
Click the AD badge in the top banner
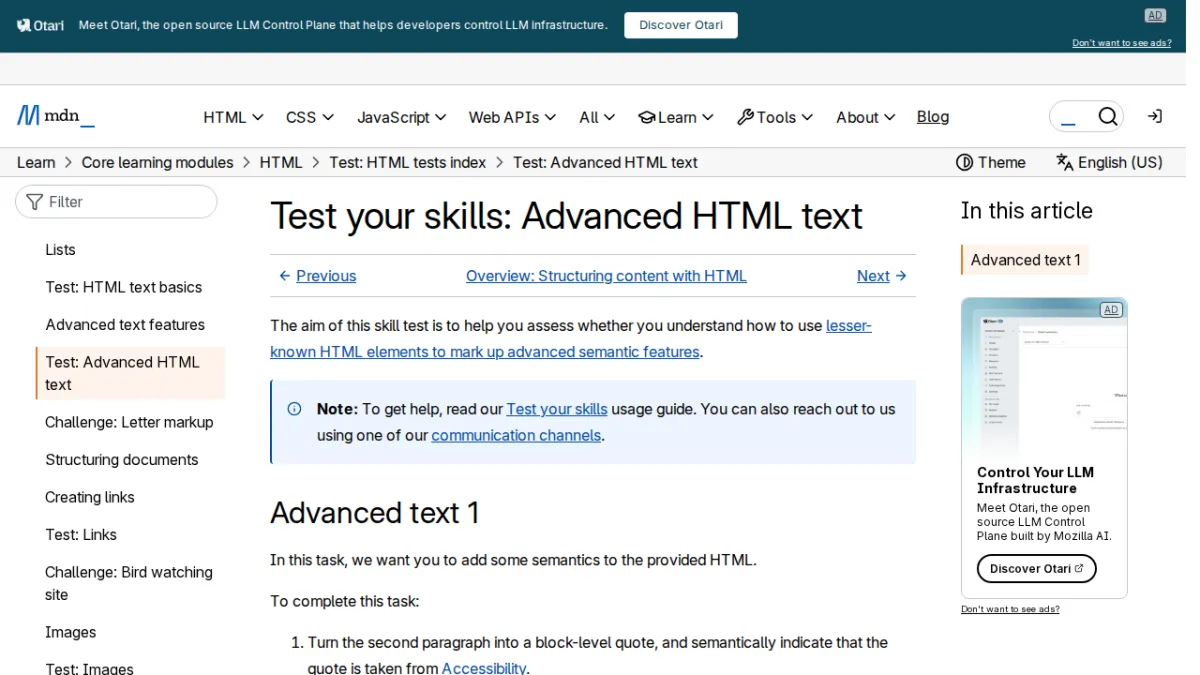point(1155,15)
